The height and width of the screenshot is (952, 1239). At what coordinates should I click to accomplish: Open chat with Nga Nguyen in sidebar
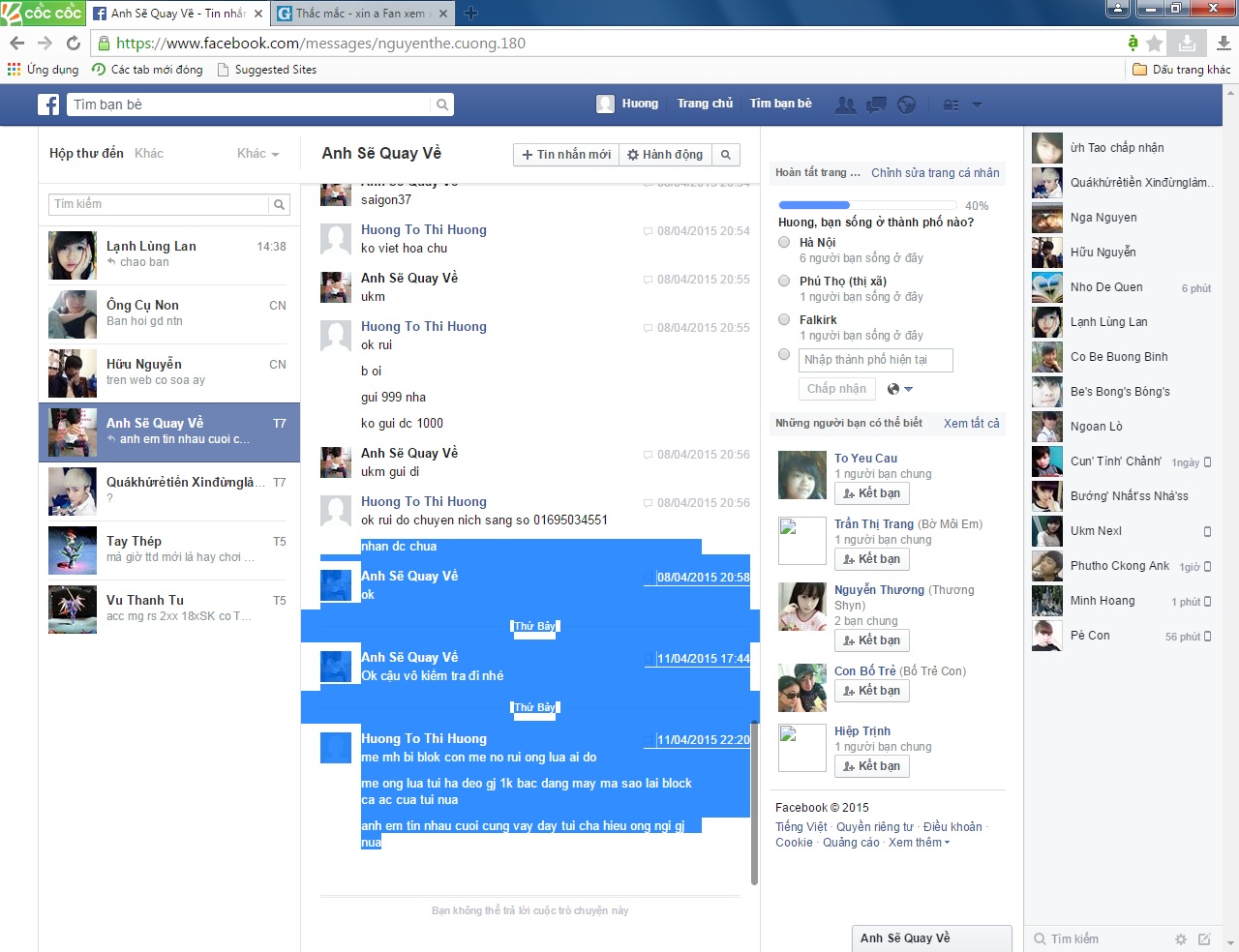(1123, 218)
